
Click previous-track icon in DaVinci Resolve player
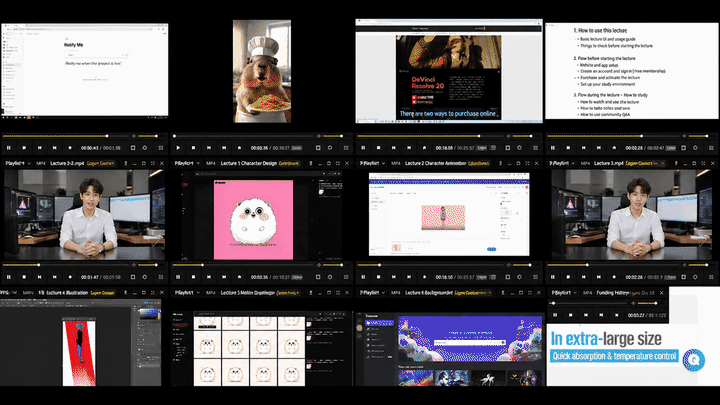[x=394, y=148]
